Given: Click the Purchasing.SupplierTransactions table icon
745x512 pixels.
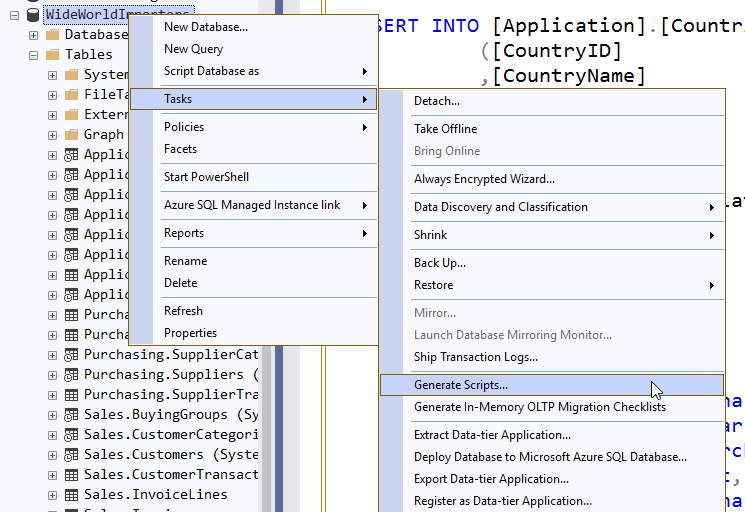Looking at the screenshot, I should coord(71,395).
